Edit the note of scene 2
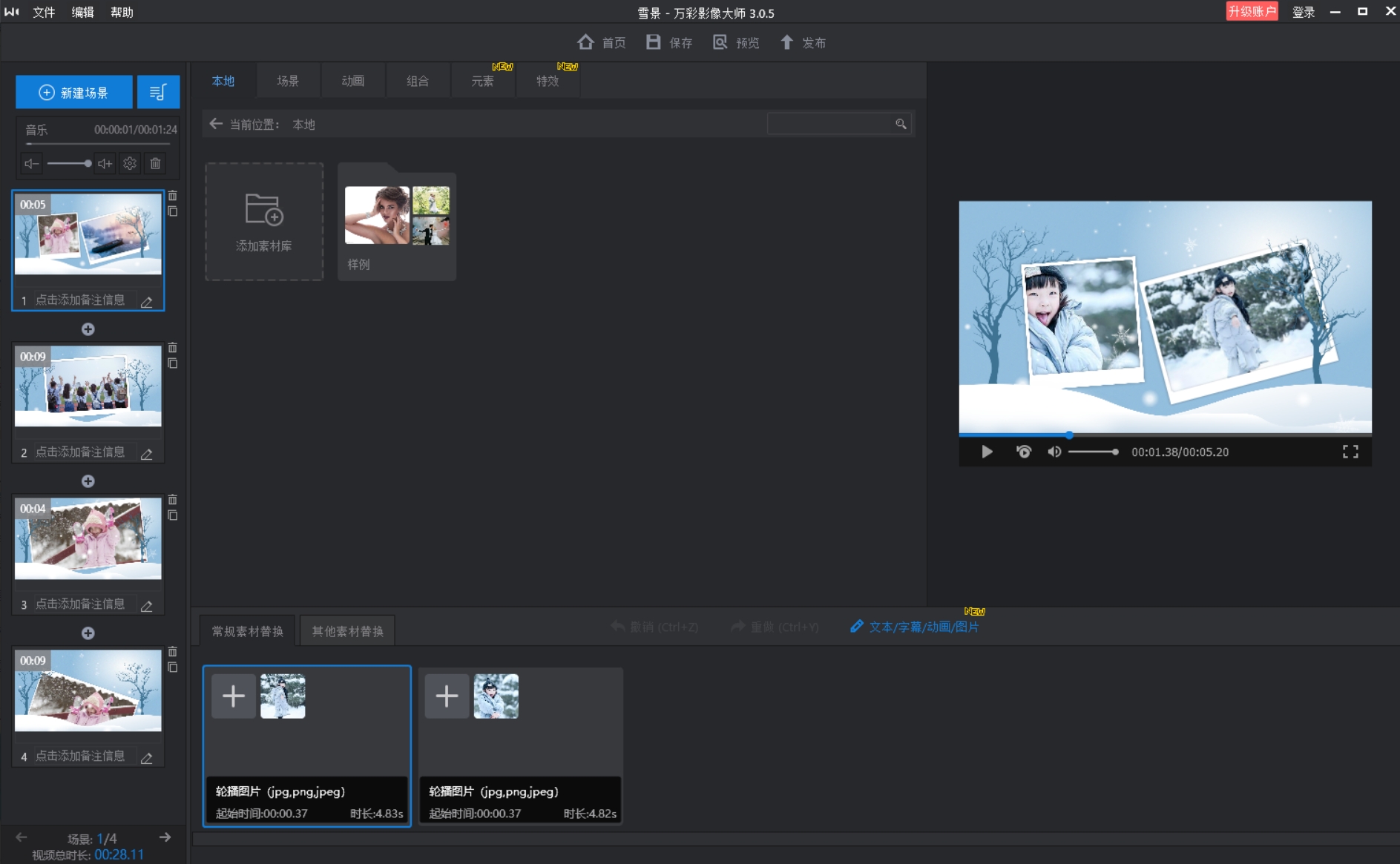Viewport: 1400px width, 864px height. tap(147, 453)
